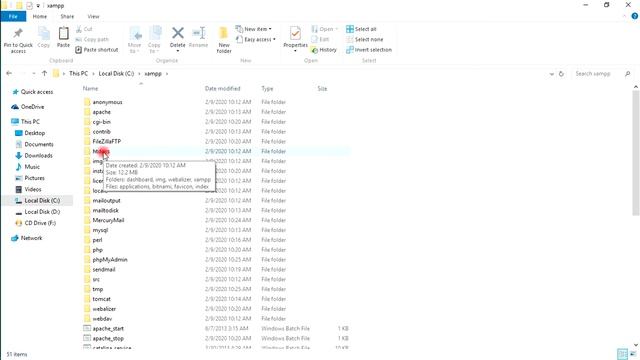Click the search magnifier icon
Image resolution: width=640 pixels, height=360 pixels.
point(628,73)
